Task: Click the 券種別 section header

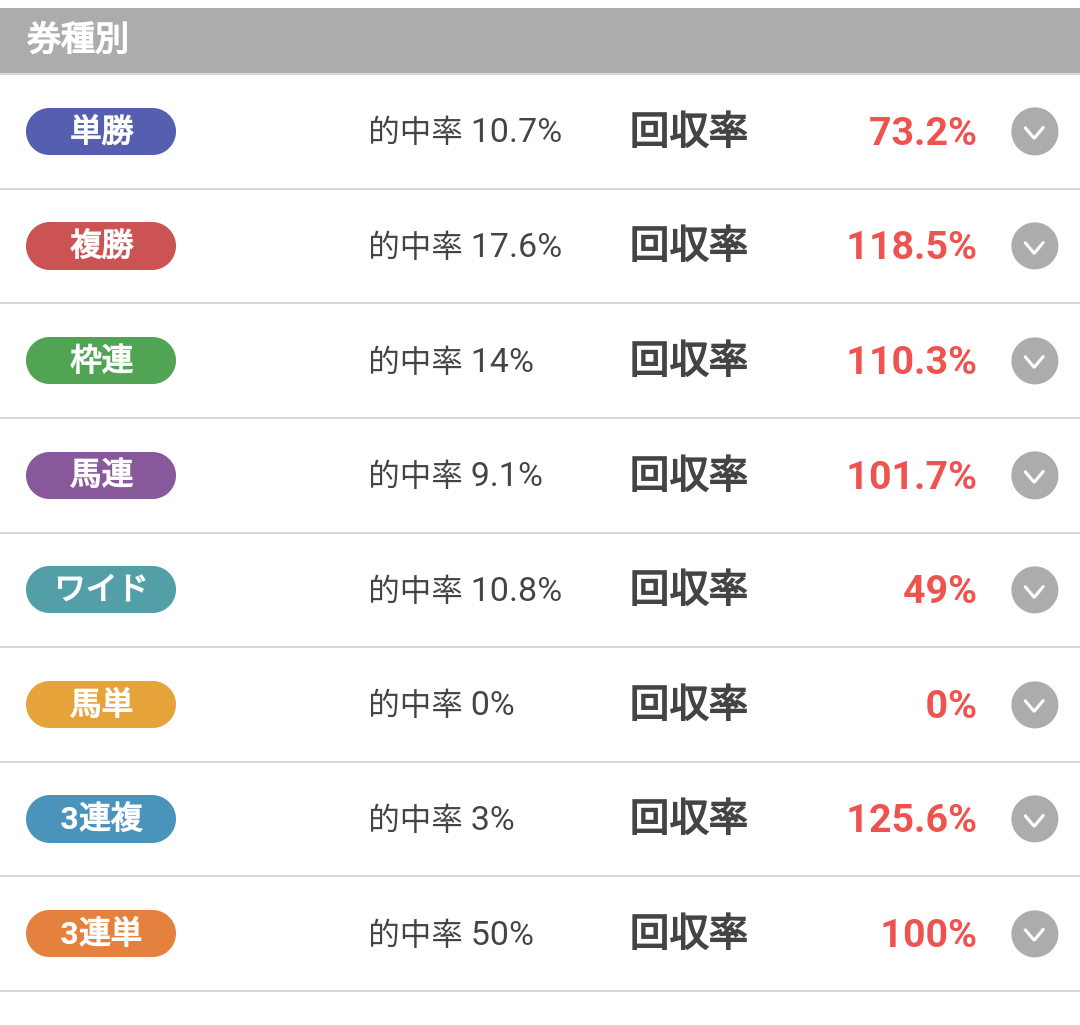Action: point(77,41)
